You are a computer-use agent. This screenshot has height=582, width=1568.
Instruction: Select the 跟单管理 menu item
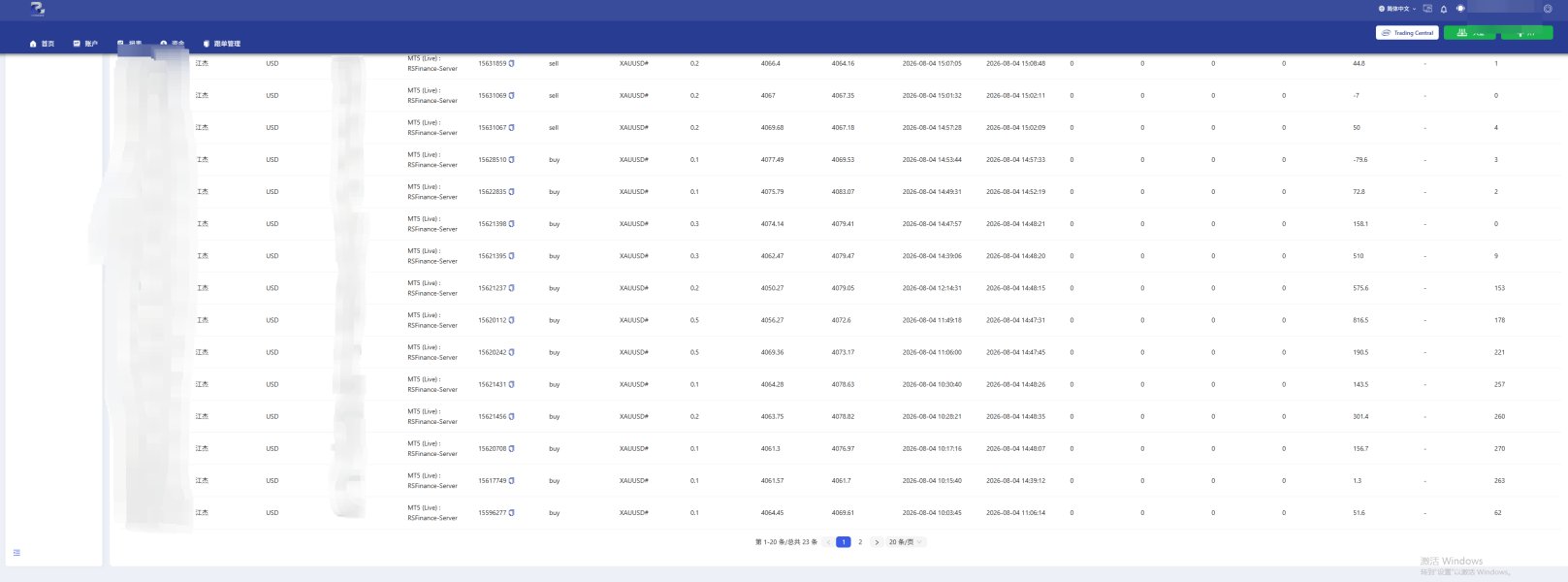pyautogui.click(x=222, y=44)
